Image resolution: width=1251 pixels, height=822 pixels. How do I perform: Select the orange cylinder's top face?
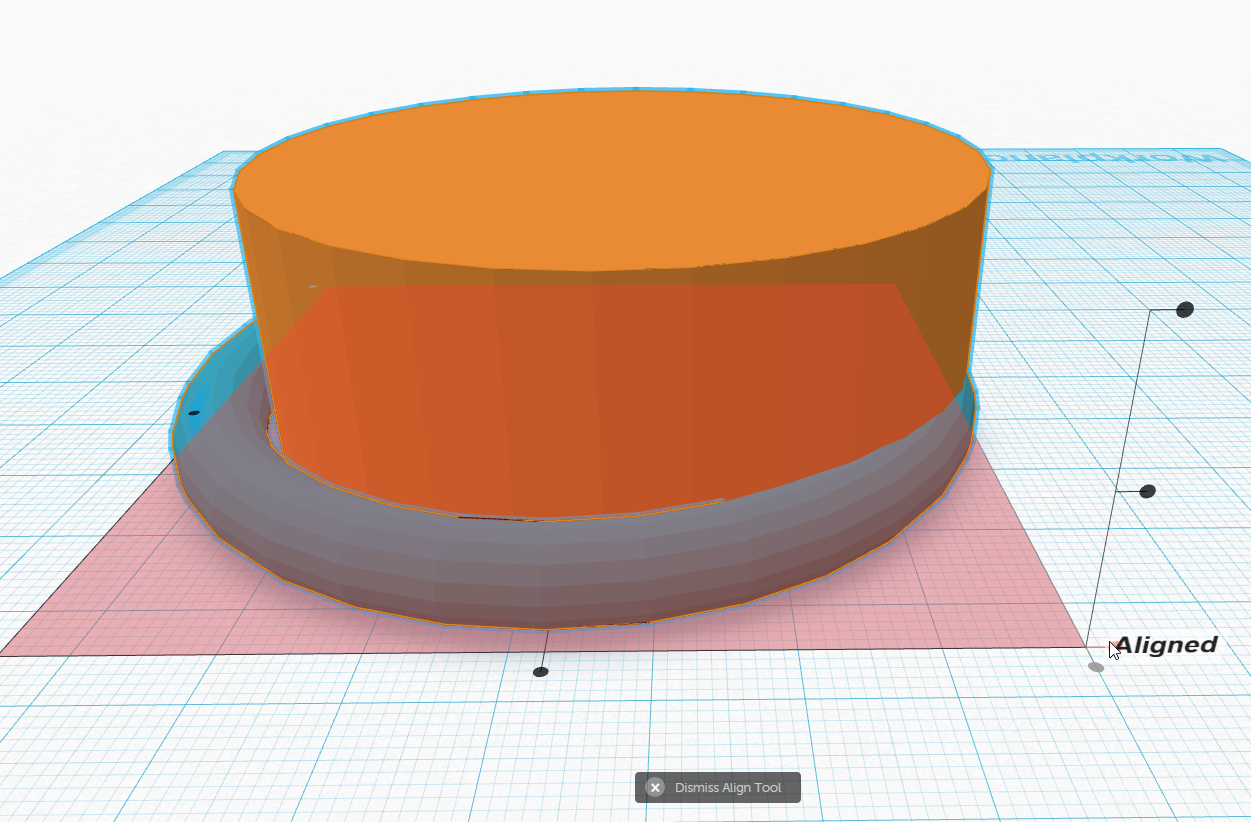[612, 180]
